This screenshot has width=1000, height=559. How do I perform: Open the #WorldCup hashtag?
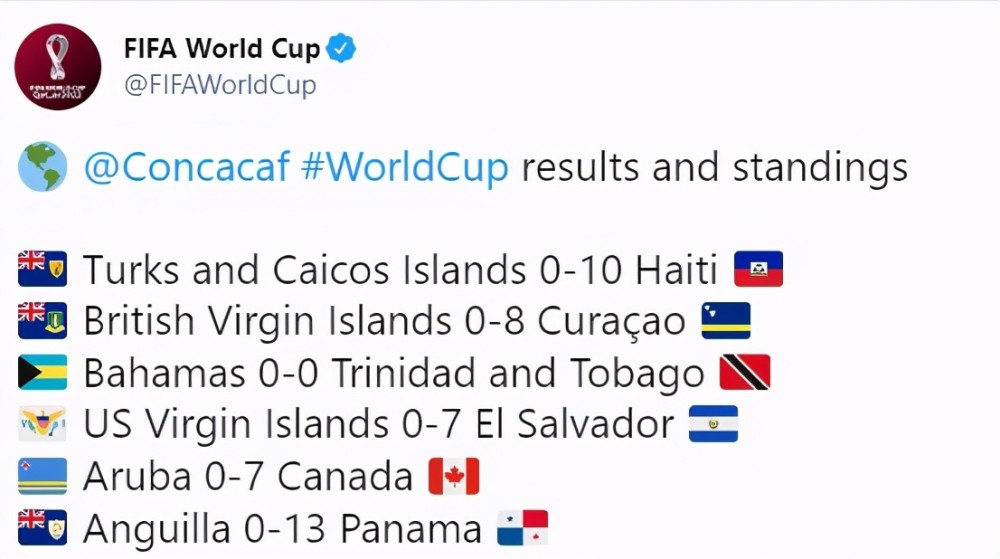(405, 167)
